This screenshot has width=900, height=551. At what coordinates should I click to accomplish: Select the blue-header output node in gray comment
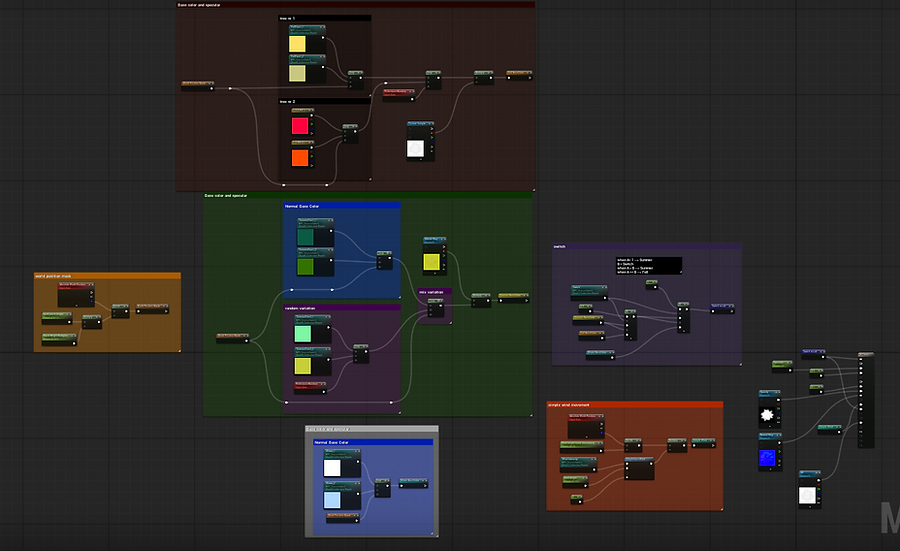[x=413, y=483]
